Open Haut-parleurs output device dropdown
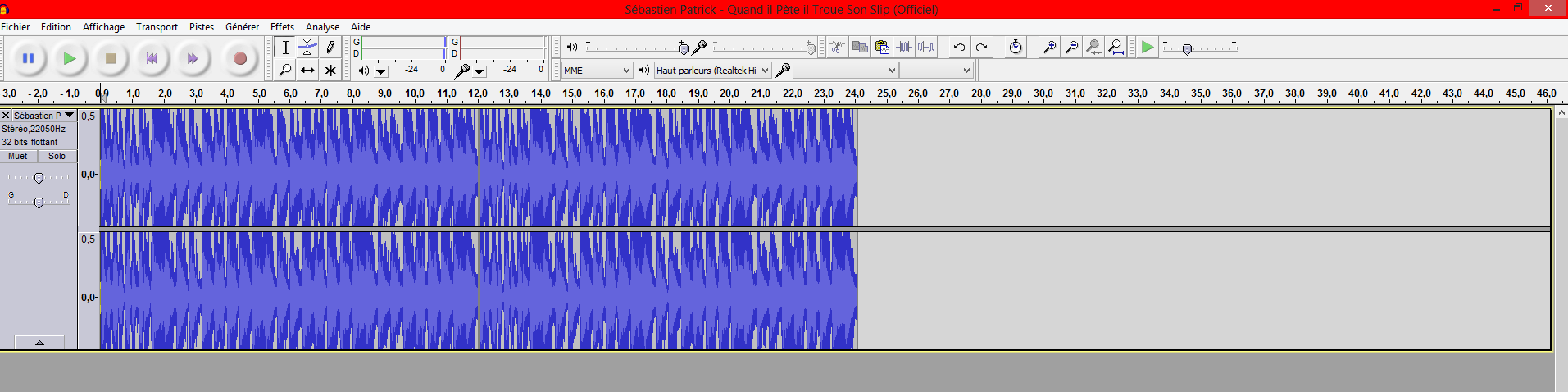Viewport: 1568px width, 392px height. click(x=712, y=71)
